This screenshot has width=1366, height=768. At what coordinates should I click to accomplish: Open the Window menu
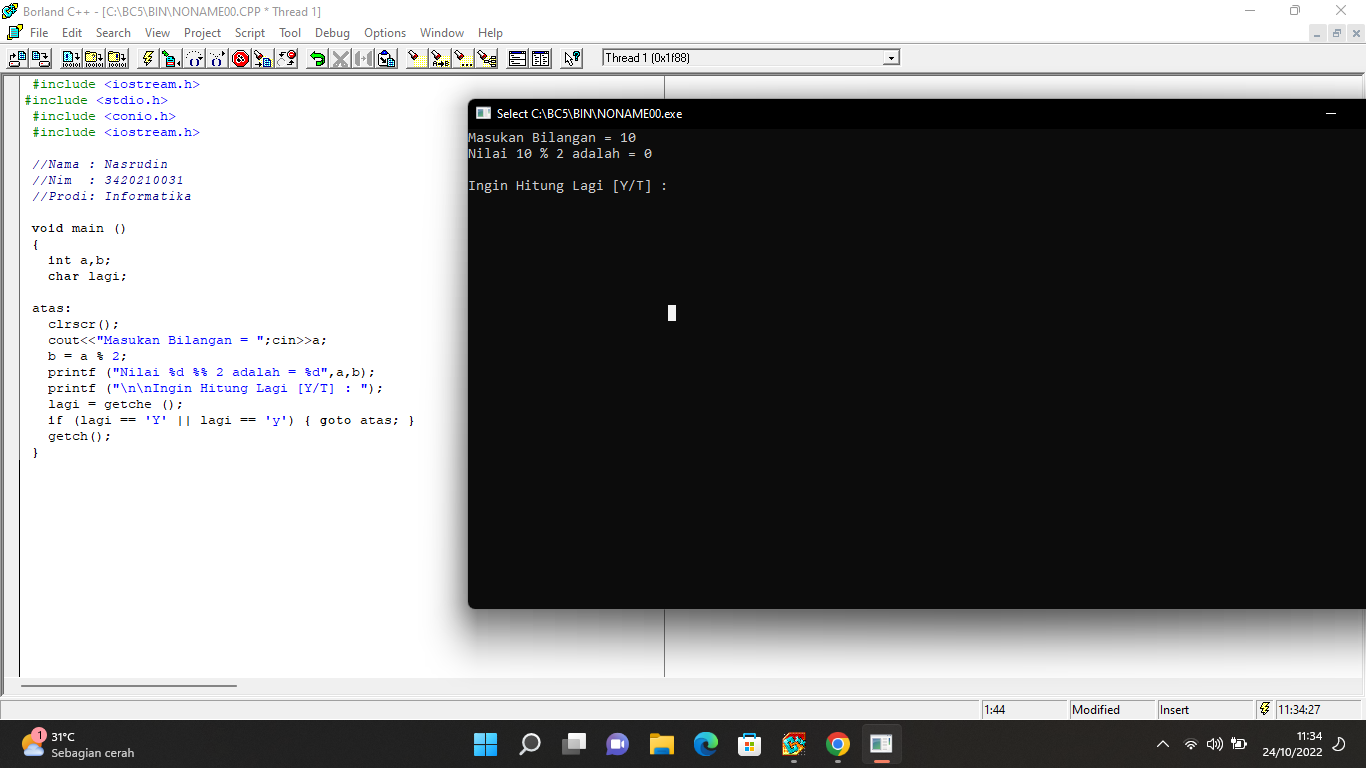pyautogui.click(x=442, y=33)
